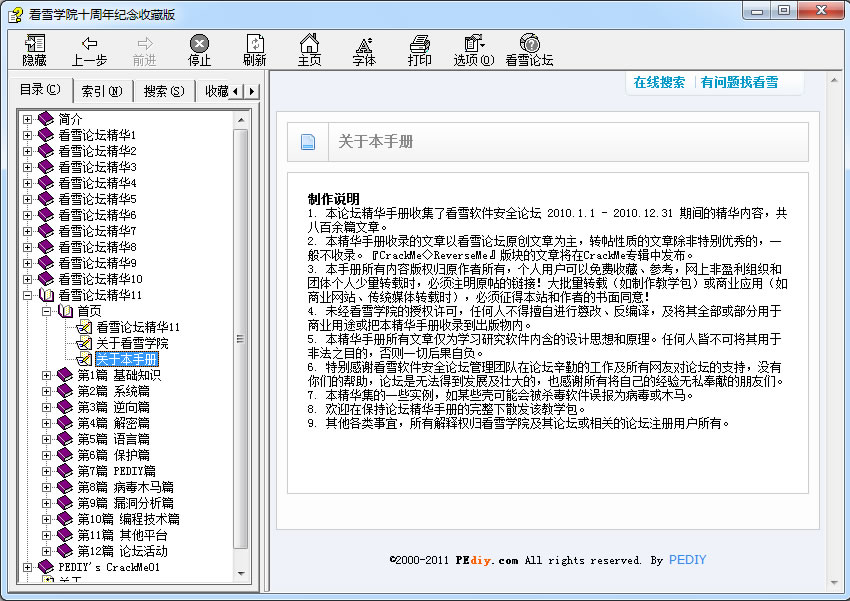Select the 第2篇 系统篇 tree row
This screenshot has width=850, height=601.
(113, 391)
